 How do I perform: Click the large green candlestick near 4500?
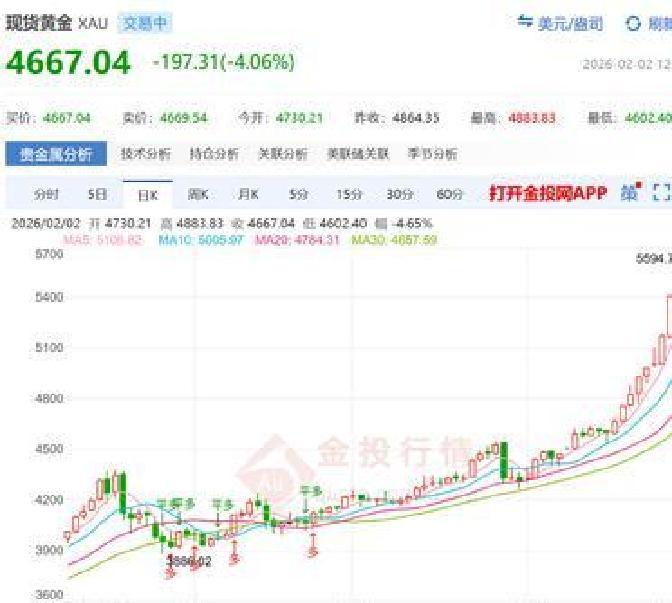tap(504, 462)
